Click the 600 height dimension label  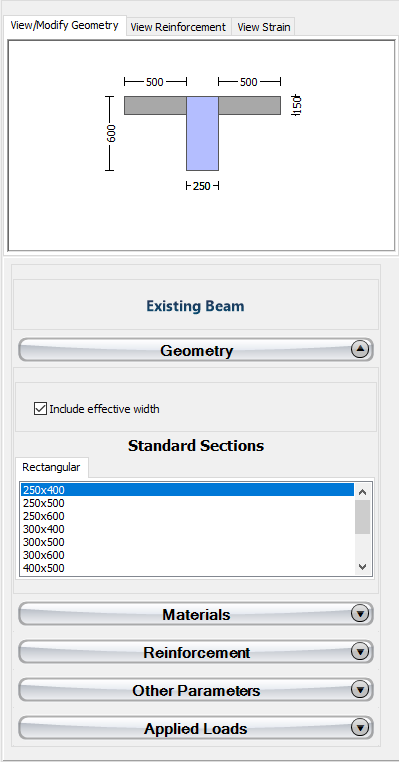(111, 133)
